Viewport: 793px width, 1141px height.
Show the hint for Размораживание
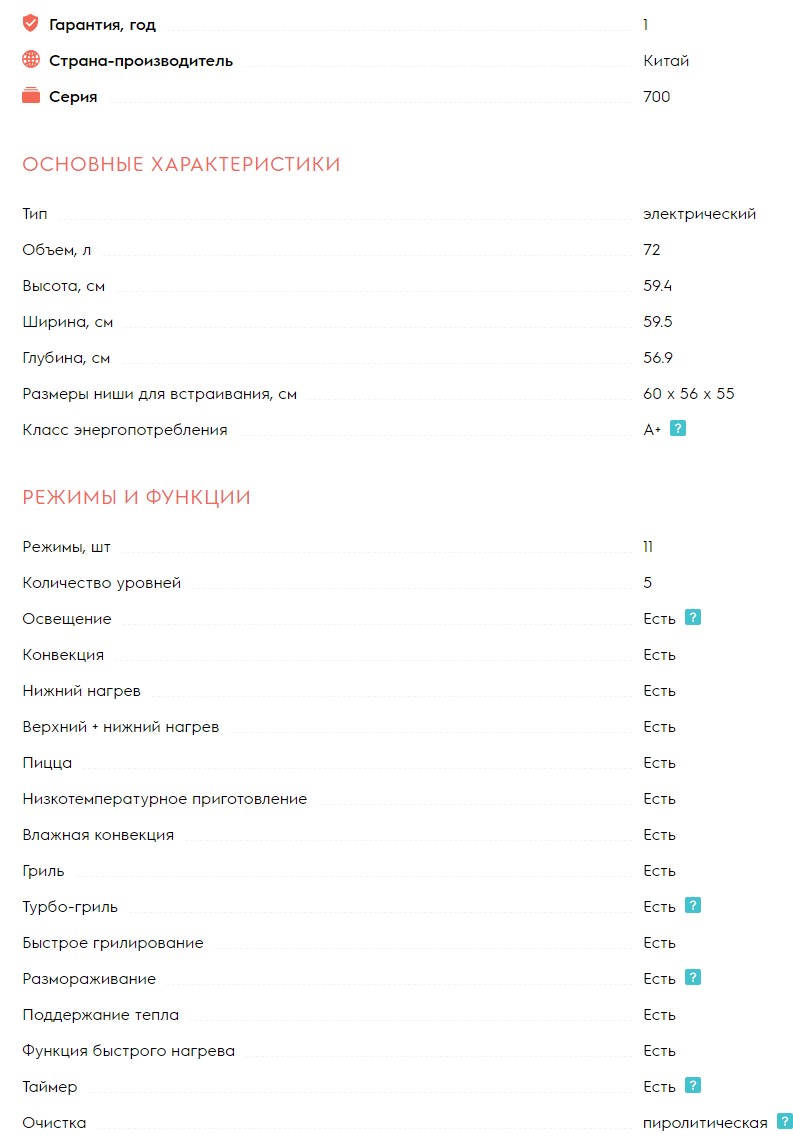[693, 977]
